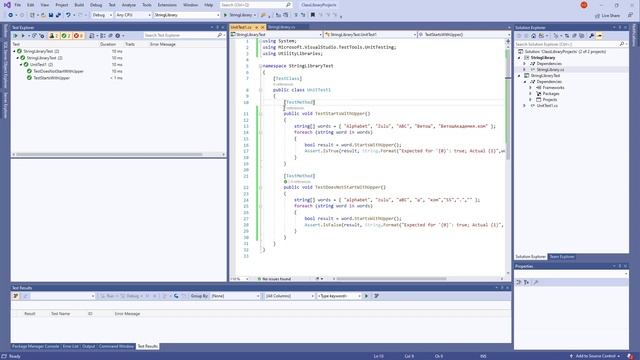Open the StringLibrary startup project dropdown
The width and height of the screenshot is (640, 360).
tap(187, 15)
